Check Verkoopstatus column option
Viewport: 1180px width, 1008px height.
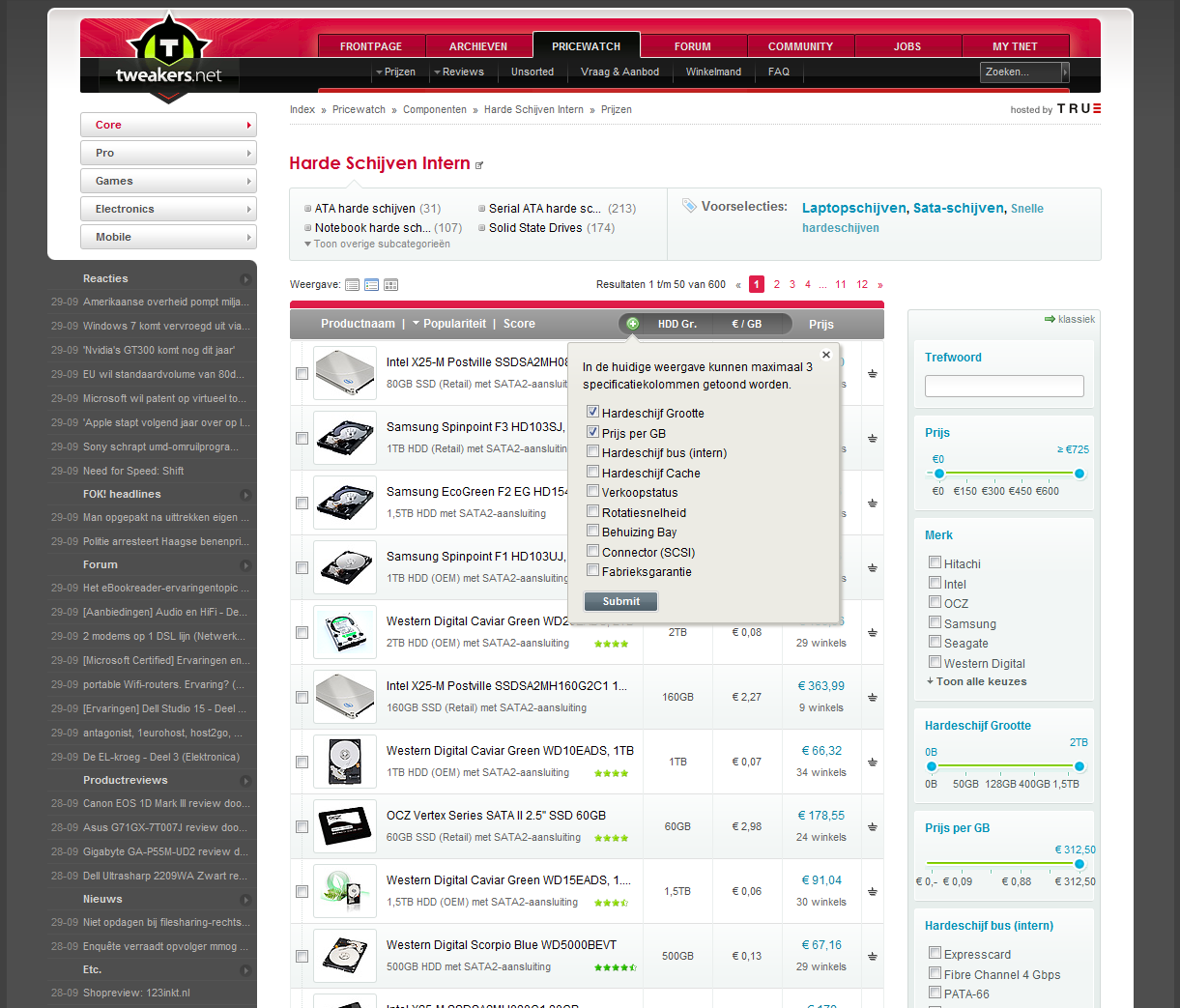(593, 491)
